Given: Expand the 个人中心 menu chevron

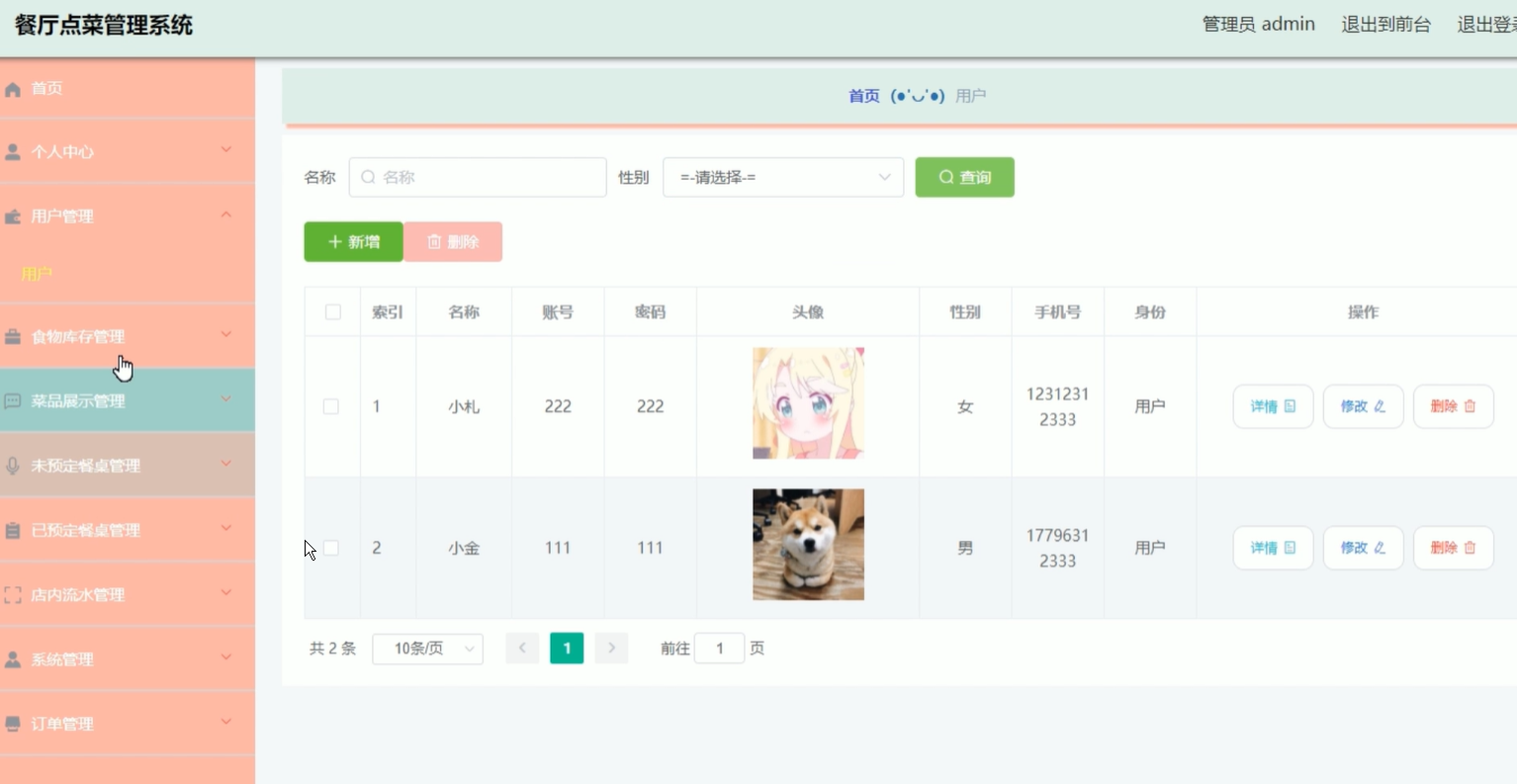Looking at the screenshot, I should pos(226,150).
